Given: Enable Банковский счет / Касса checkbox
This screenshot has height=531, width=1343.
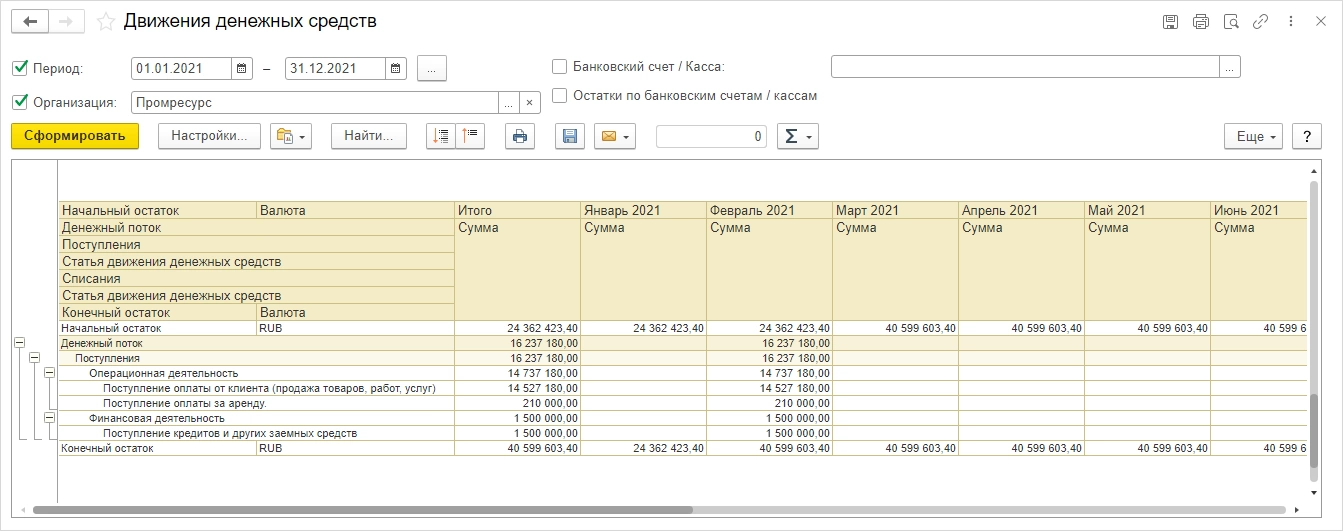Looking at the screenshot, I should click(x=560, y=67).
